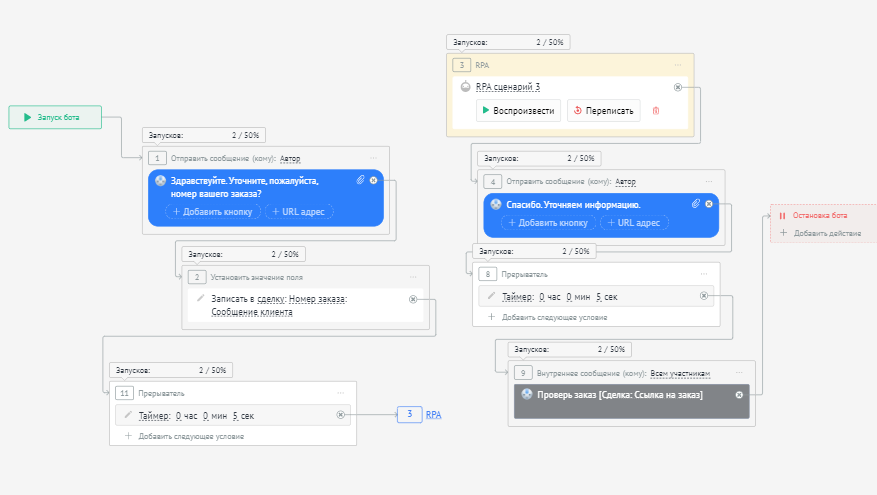877x495 pixels.
Task: Open the options menu of block 9
Action: coord(736,373)
